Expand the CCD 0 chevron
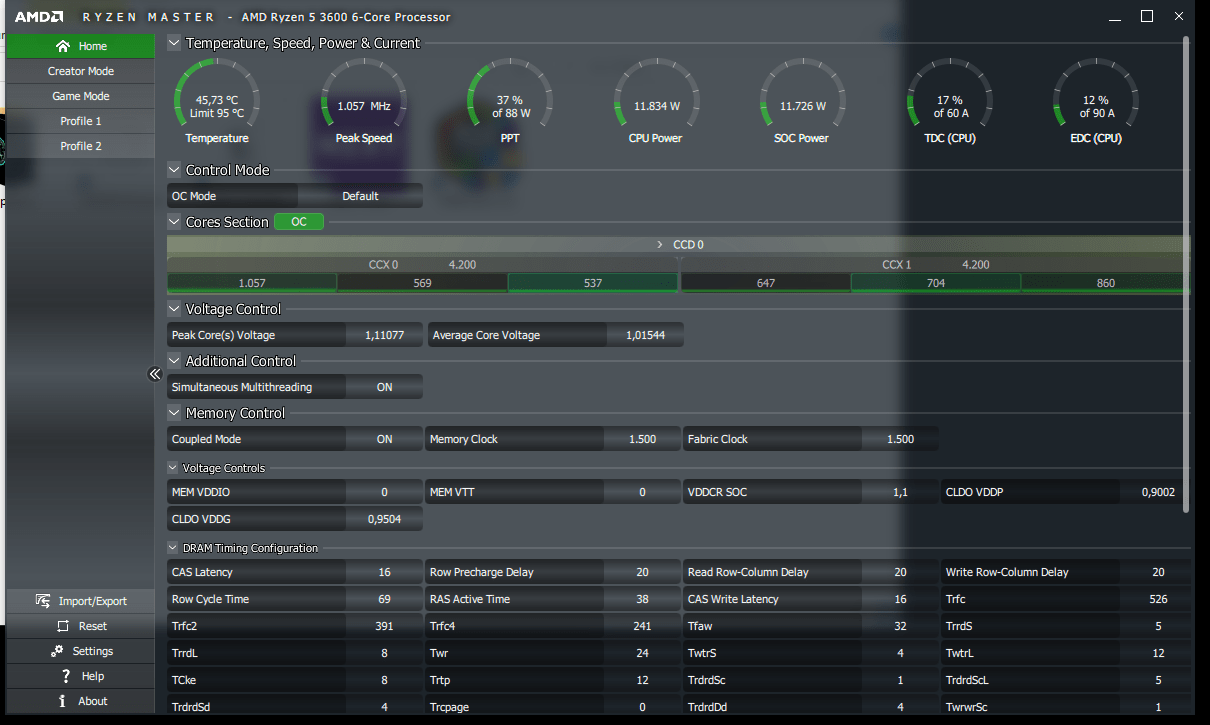 coord(660,244)
